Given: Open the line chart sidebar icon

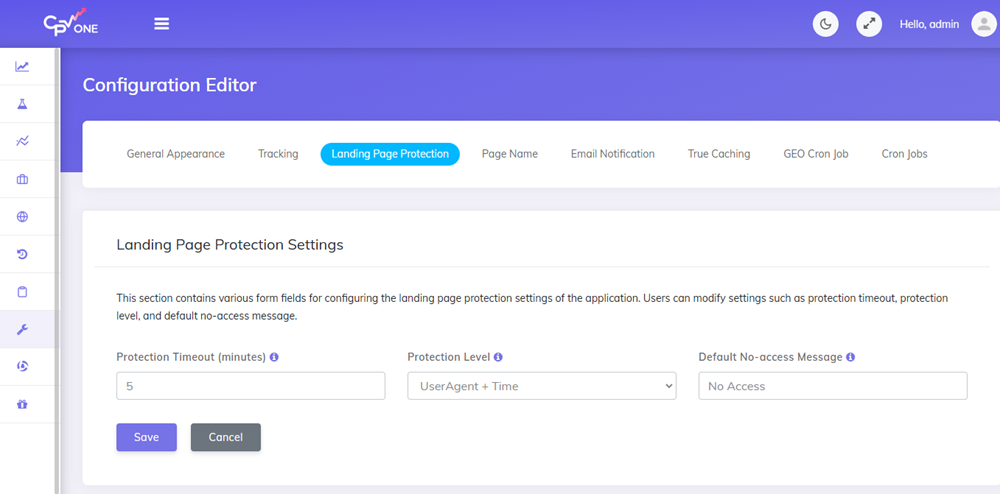Looking at the screenshot, I should point(22,66).
